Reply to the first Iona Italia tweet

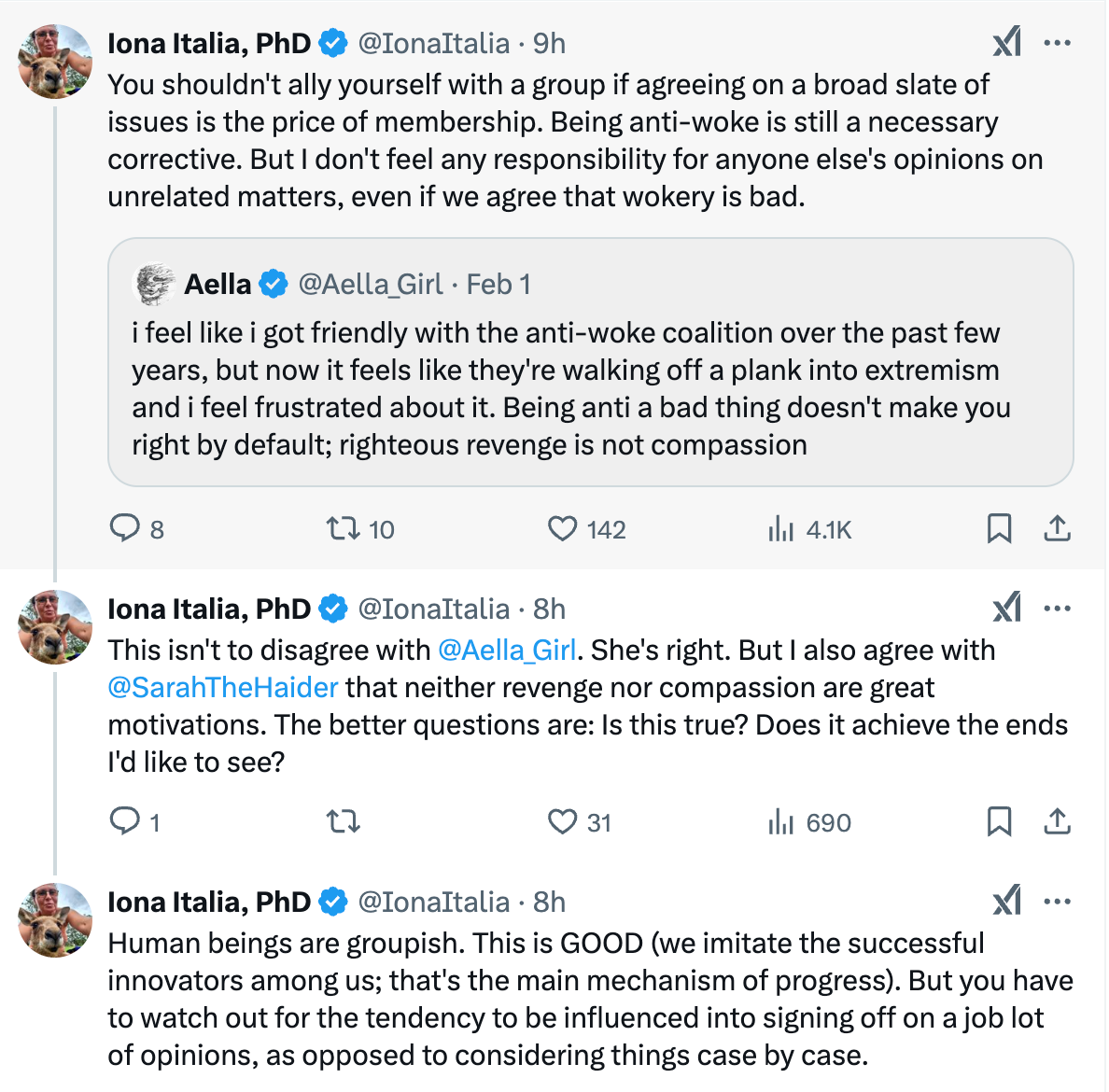pos(124,528)
